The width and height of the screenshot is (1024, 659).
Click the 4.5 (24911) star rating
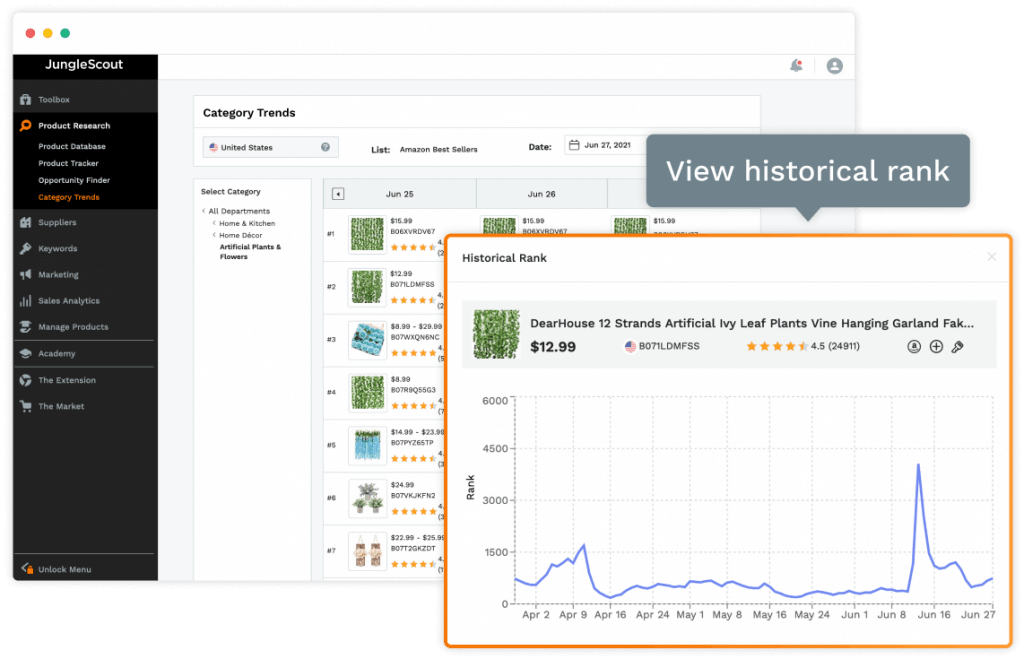tap(803, 346)
